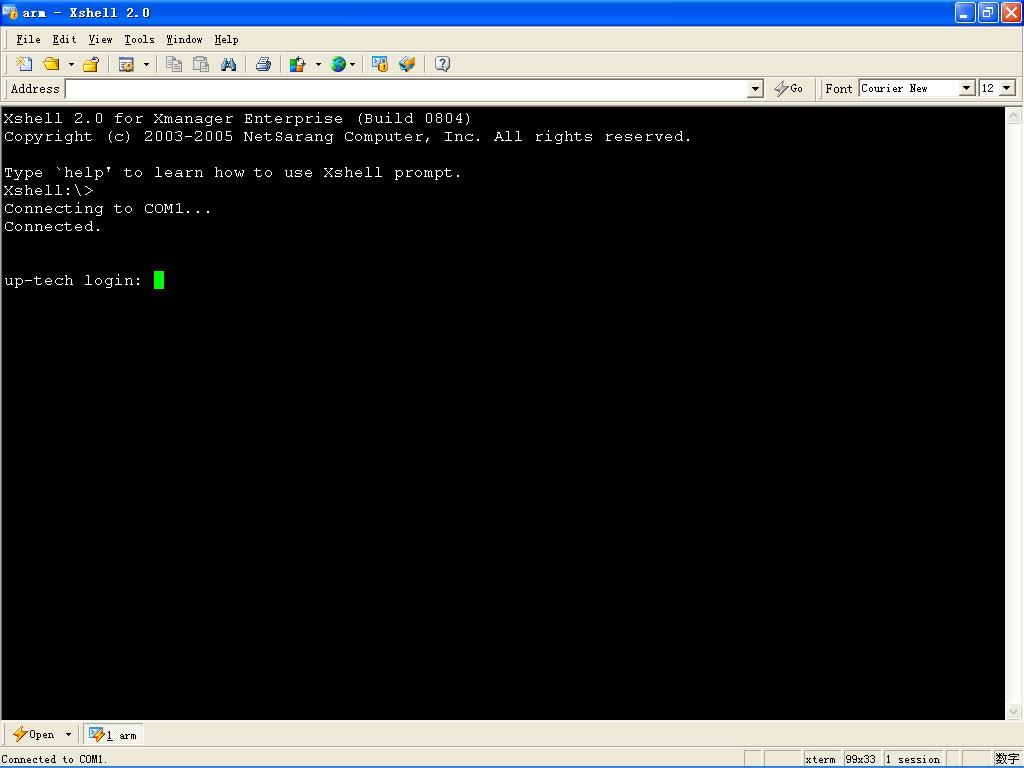Click 'Connecting to COM1...' terminal line
Viewport: 1024px width, 768px height.
108,209
